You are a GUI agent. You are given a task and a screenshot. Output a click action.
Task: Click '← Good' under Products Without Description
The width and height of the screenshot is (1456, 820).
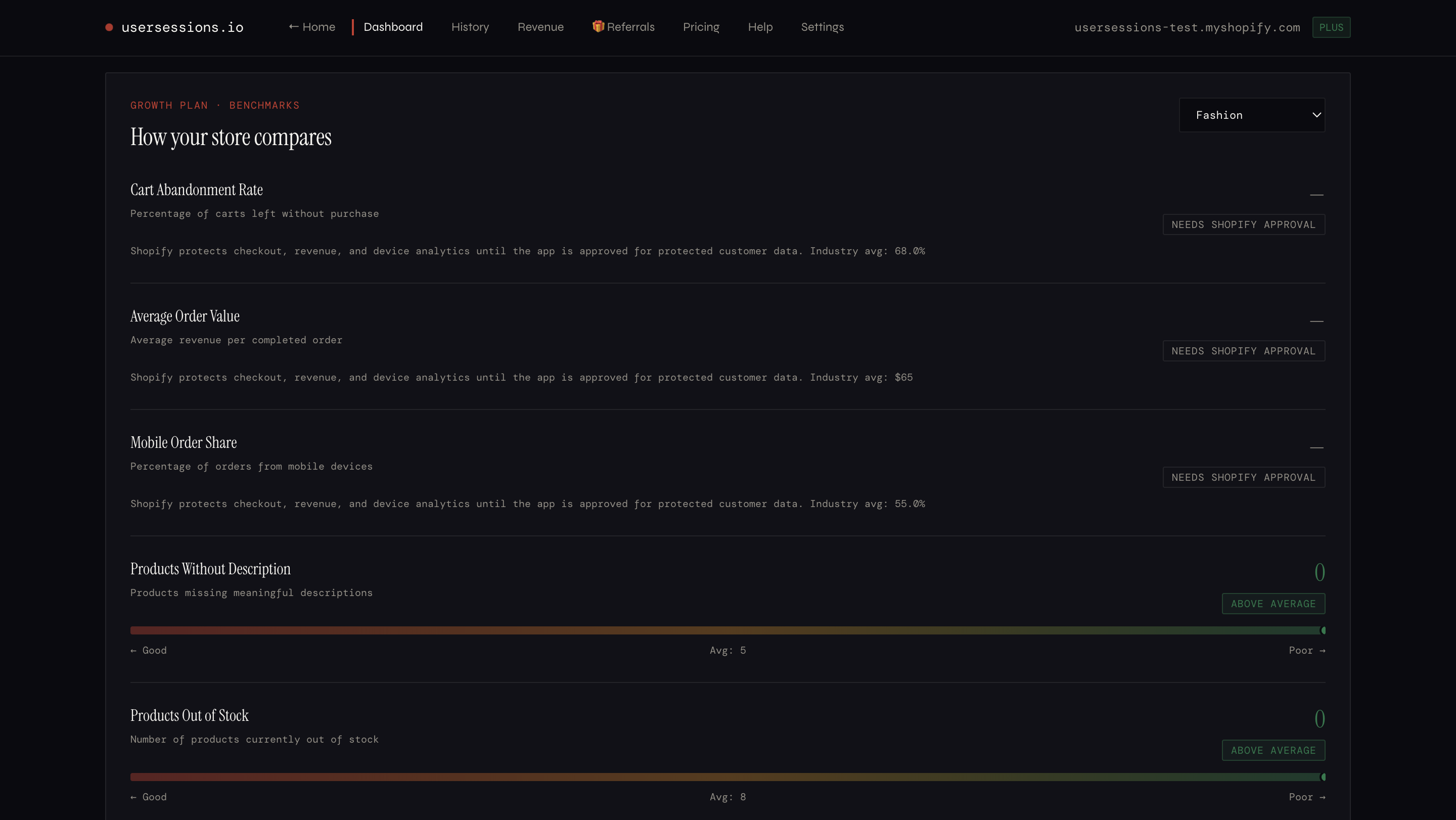pos(149,651)
